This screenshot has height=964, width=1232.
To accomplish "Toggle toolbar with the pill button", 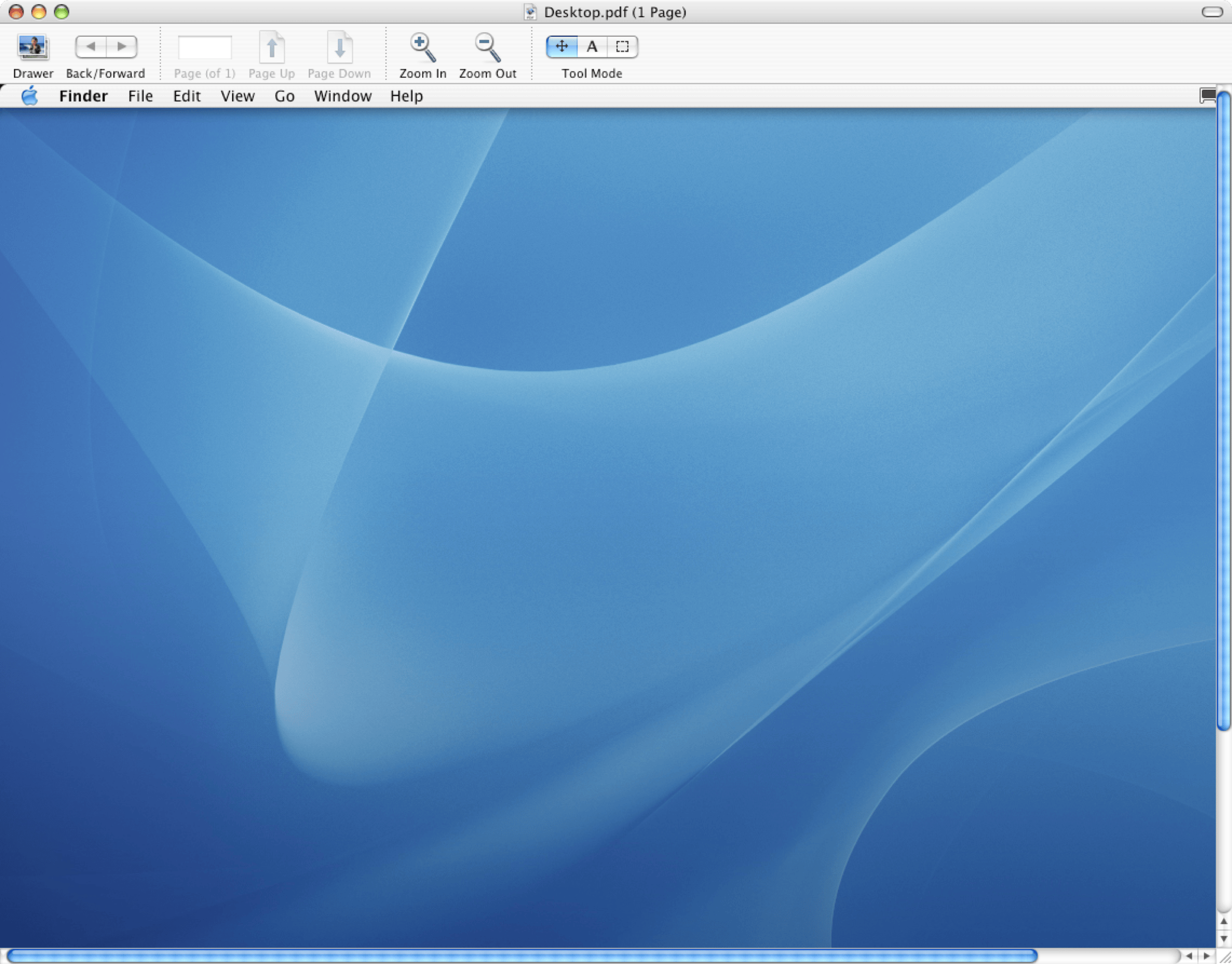I will tap(1212, 12).
